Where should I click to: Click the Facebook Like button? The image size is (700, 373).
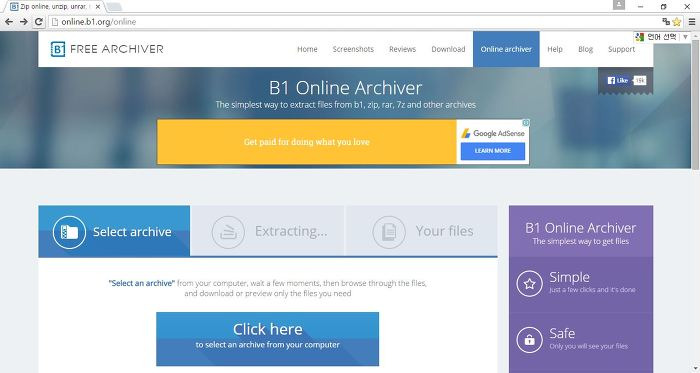[x=618, y=80]
